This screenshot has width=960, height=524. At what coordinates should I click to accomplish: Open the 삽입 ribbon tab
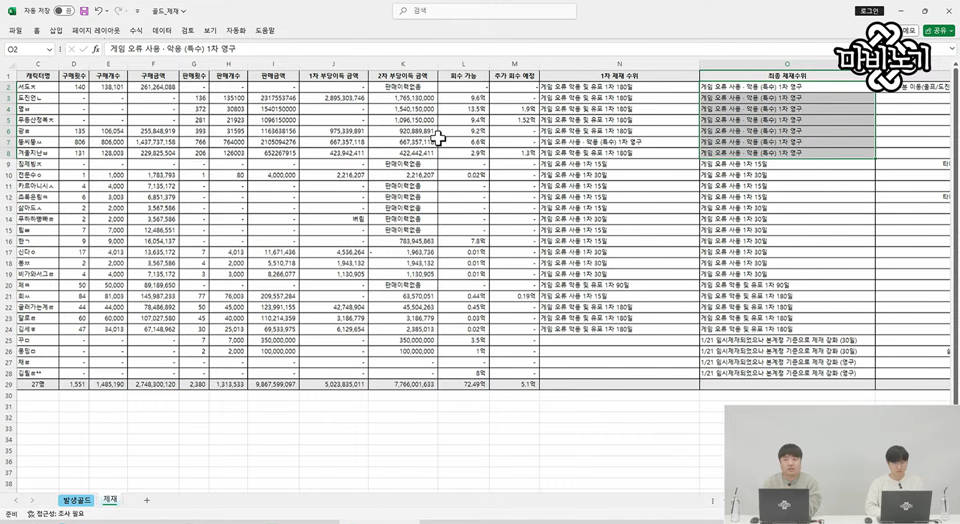pyautogui.click(x=56, y=31)
